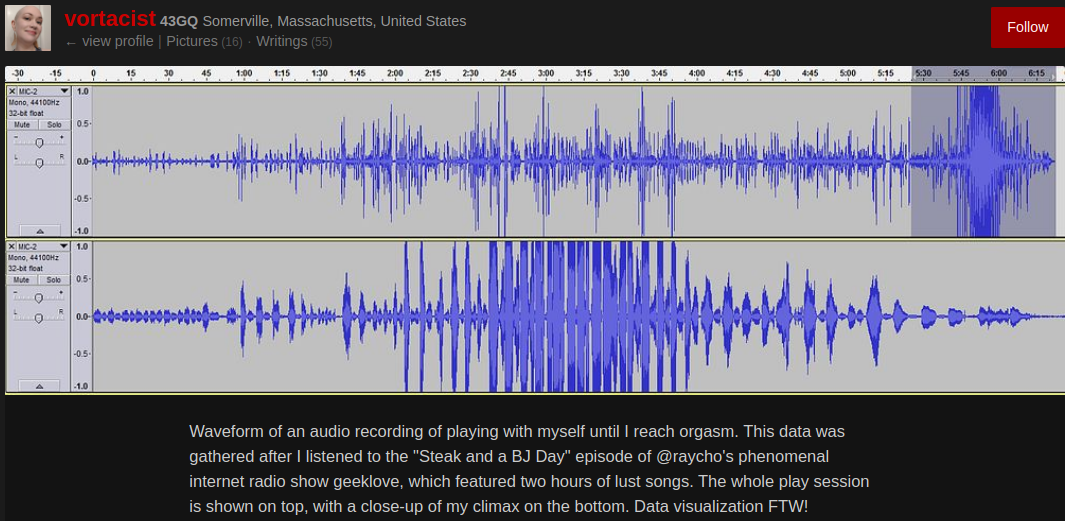
Task: Solo the upper MIC-2 track
Action: point(54,125)
